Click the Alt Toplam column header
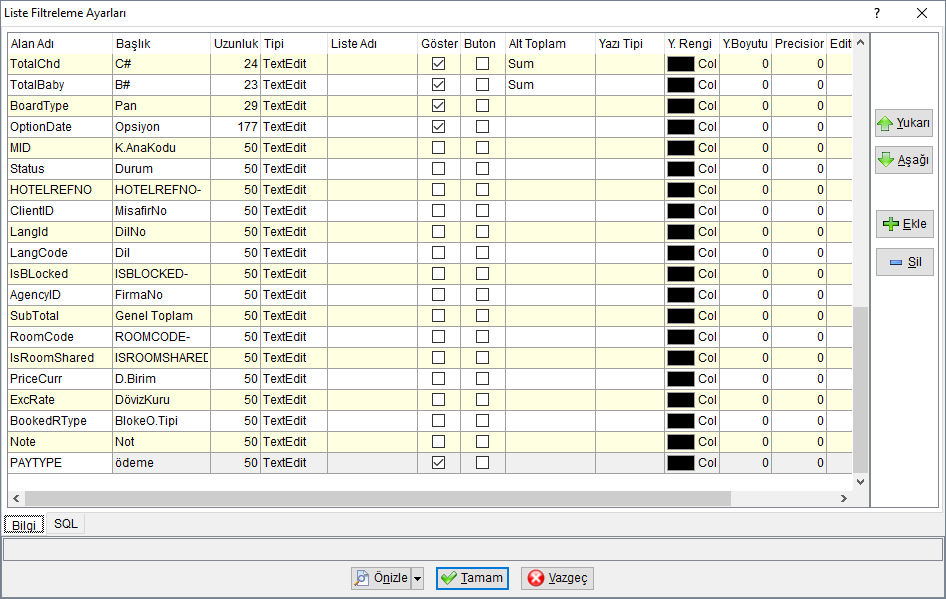Viewport: 946px width, 599px height. point(550,43)
